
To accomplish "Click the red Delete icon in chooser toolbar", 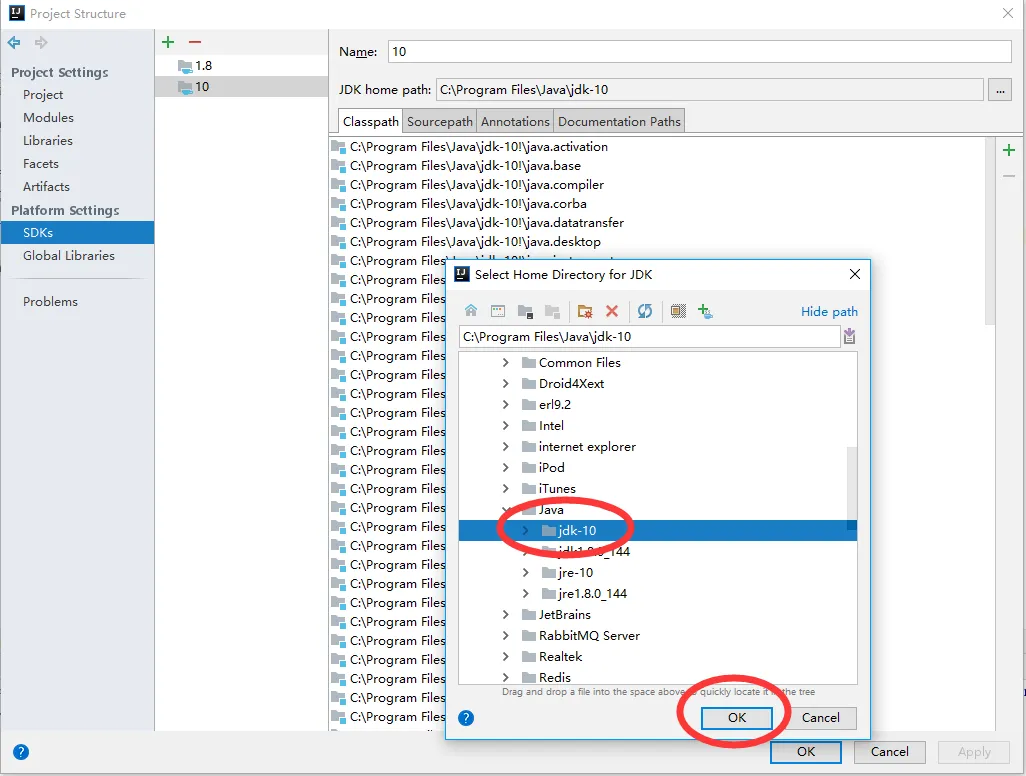I will pyautogui.click(x=612, y=311).
